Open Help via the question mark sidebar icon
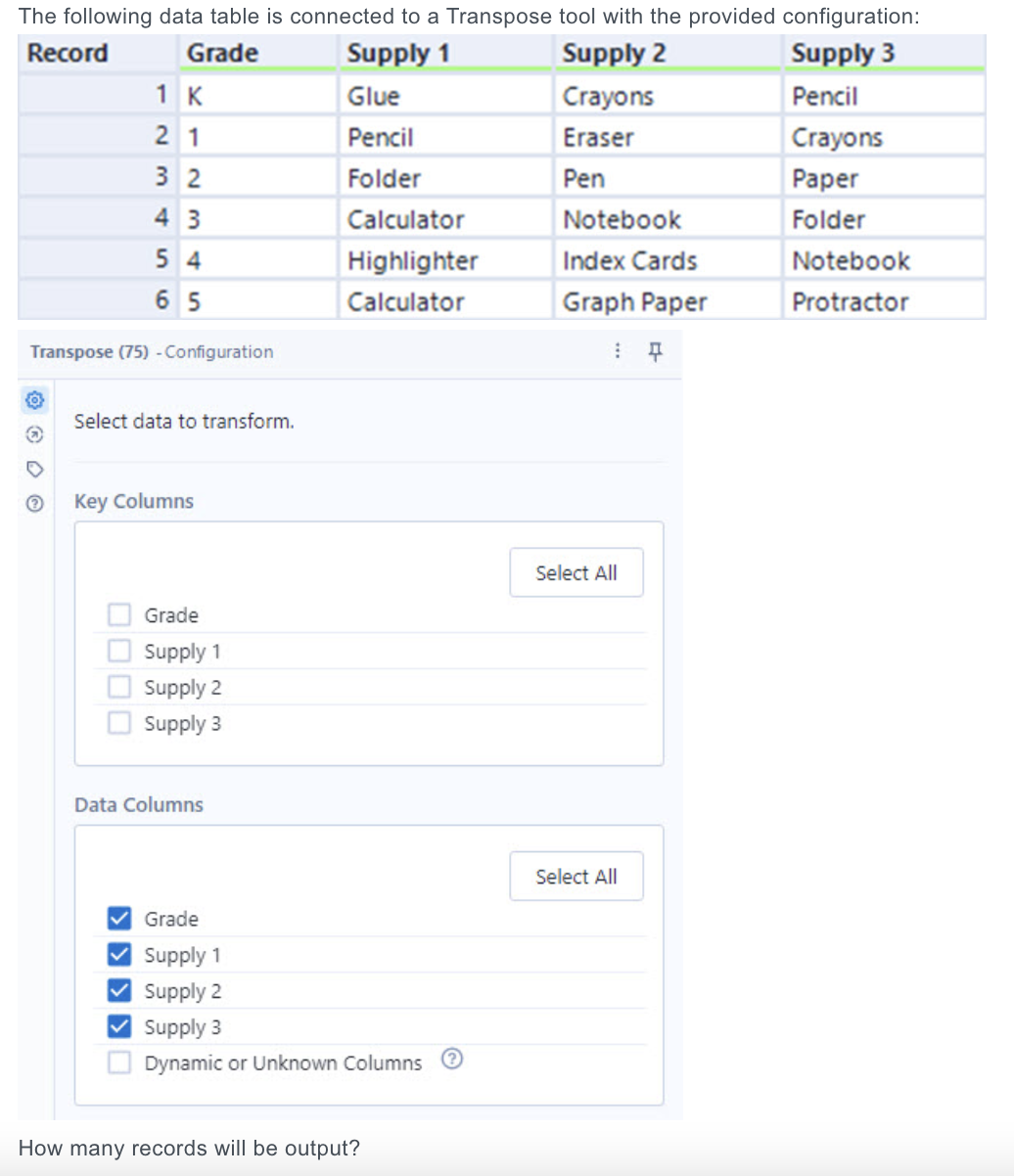The width and height of the screenshot is (1014, 1176). (34, 504)
